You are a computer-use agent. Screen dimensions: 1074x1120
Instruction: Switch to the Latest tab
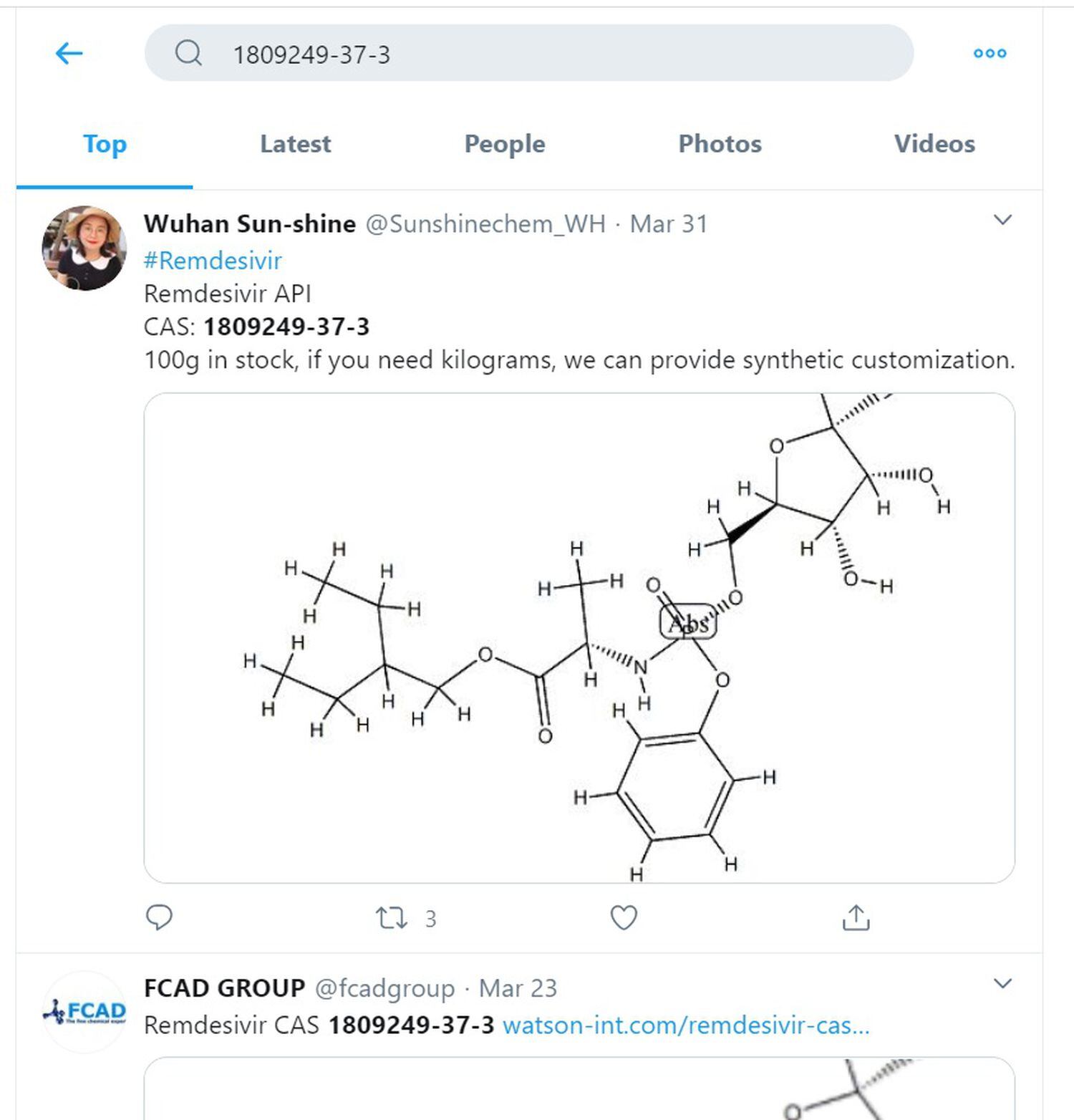click(x=295, y=144)
